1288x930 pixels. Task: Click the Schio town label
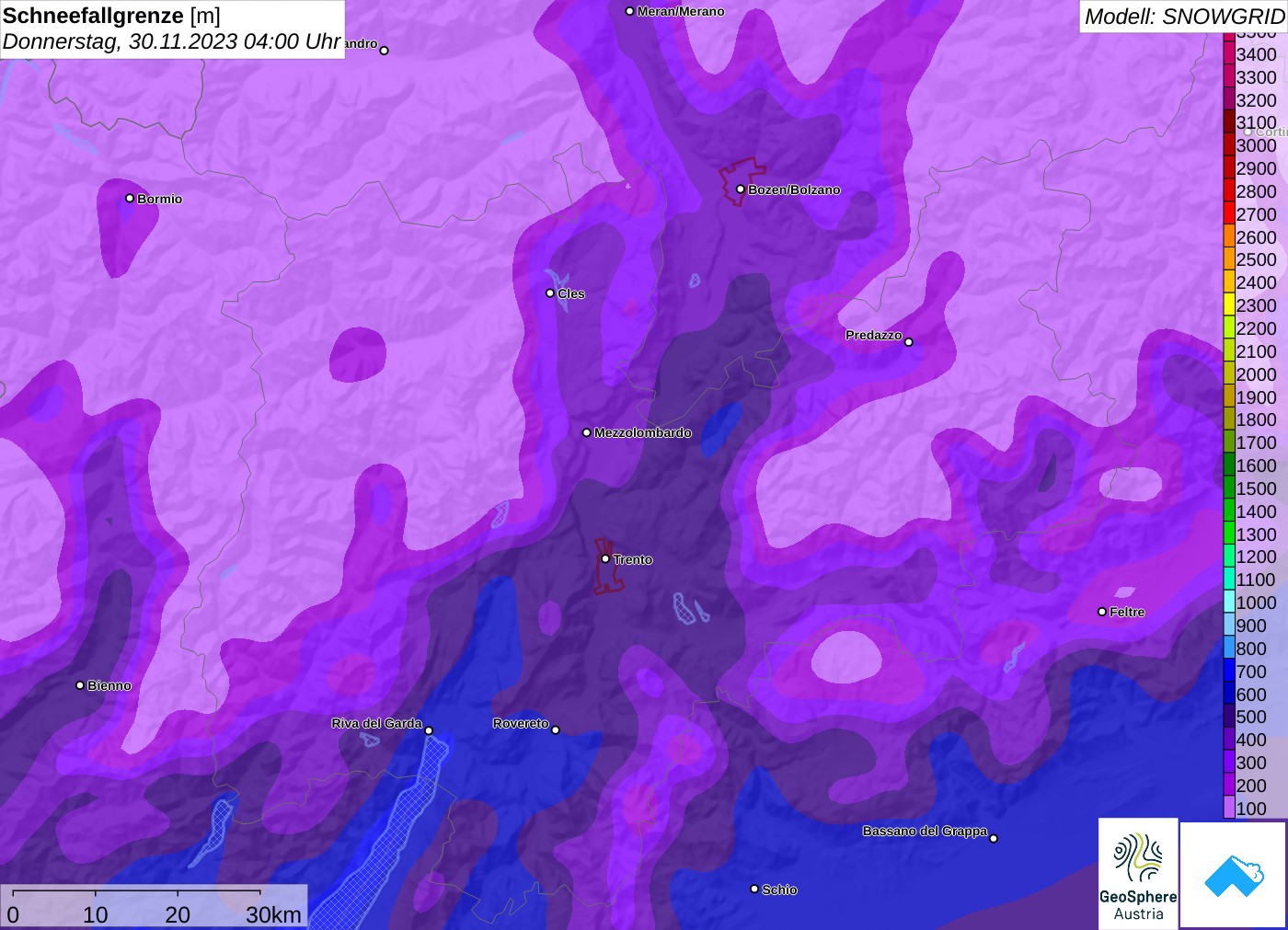coord(779,890)
